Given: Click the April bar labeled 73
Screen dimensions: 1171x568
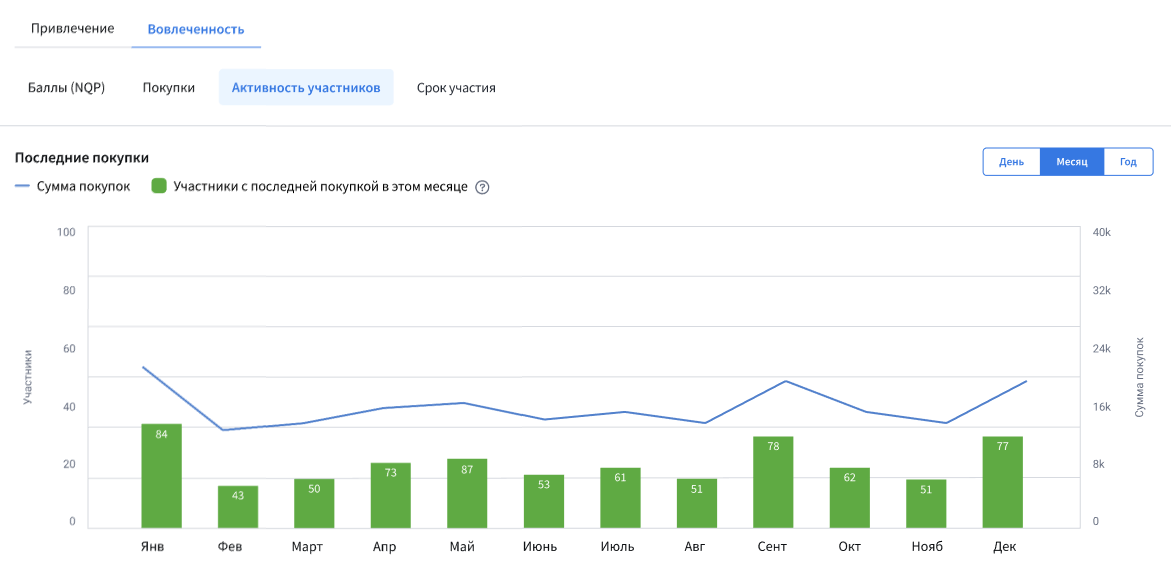Looking at the screenshot, I should [391, 495].
